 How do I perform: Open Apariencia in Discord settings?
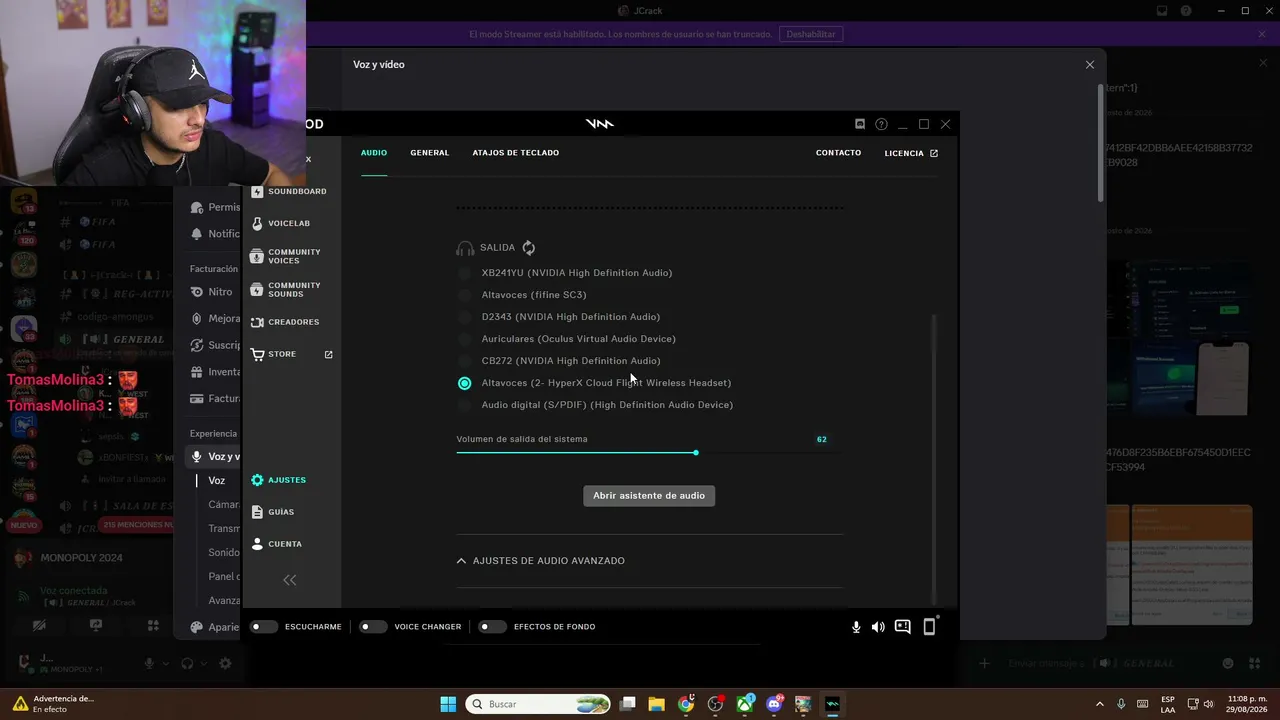click(x=216, y=628)
